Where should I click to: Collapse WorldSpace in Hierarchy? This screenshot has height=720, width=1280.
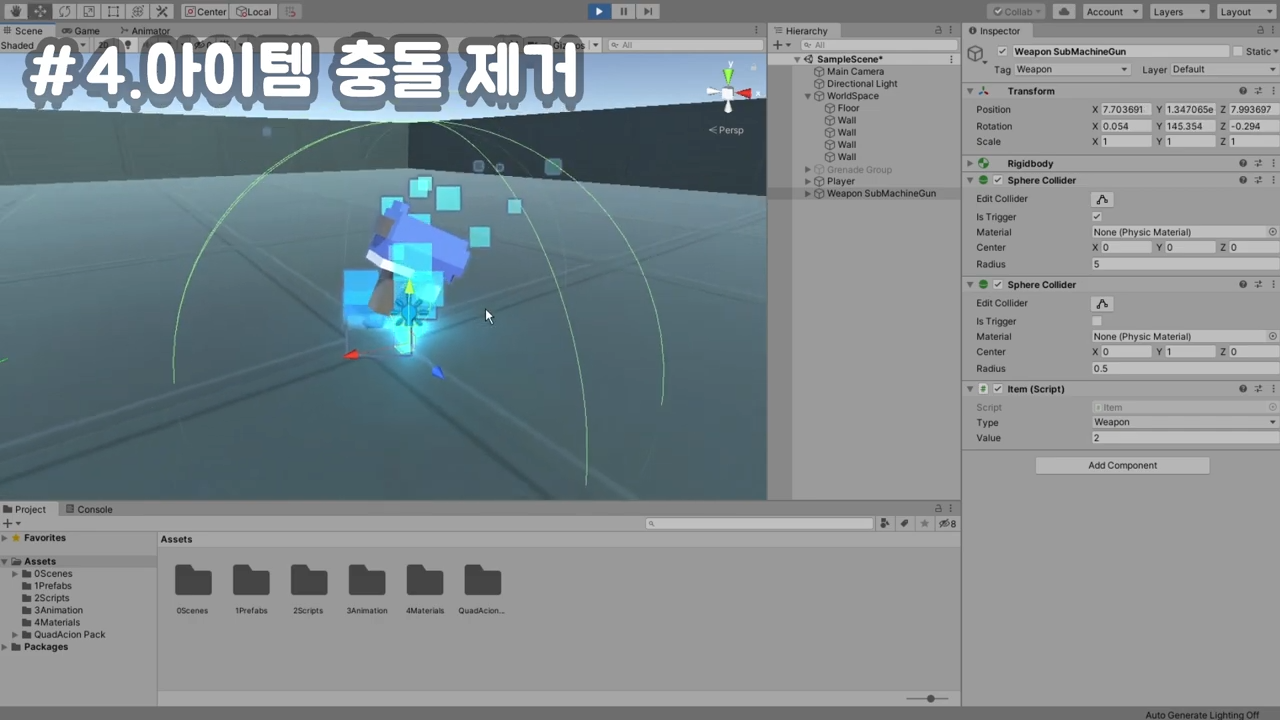point(808,96)
